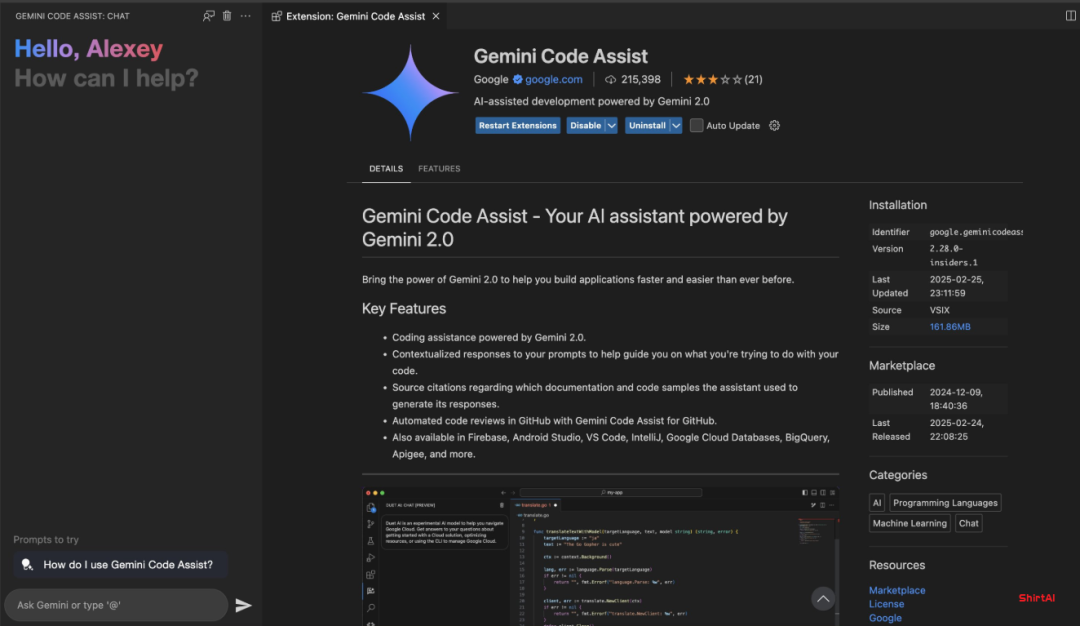Open the Marketplace resource link
The height and width of the screenshot is (626, 1080).
897,590
